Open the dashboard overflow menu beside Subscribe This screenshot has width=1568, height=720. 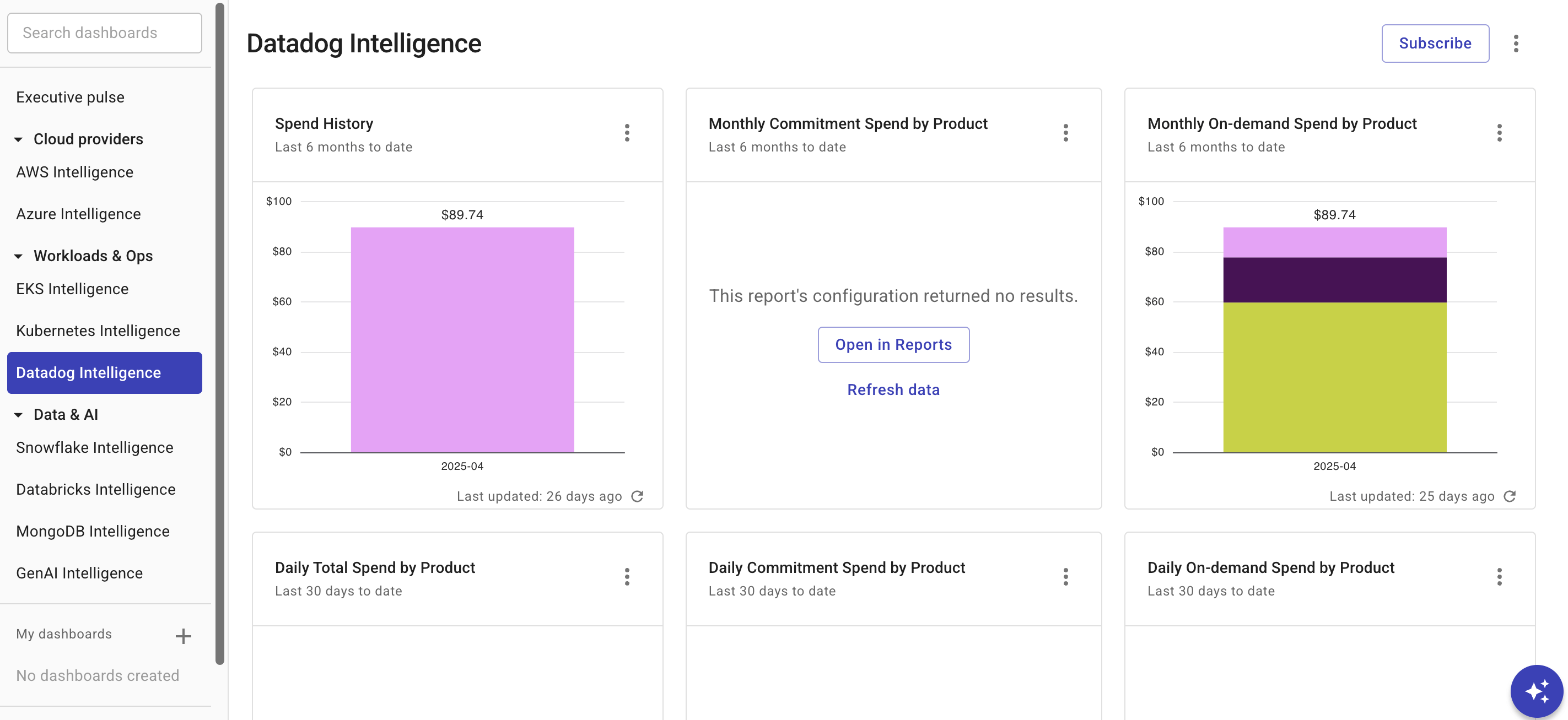click(x=1516, y=43)
